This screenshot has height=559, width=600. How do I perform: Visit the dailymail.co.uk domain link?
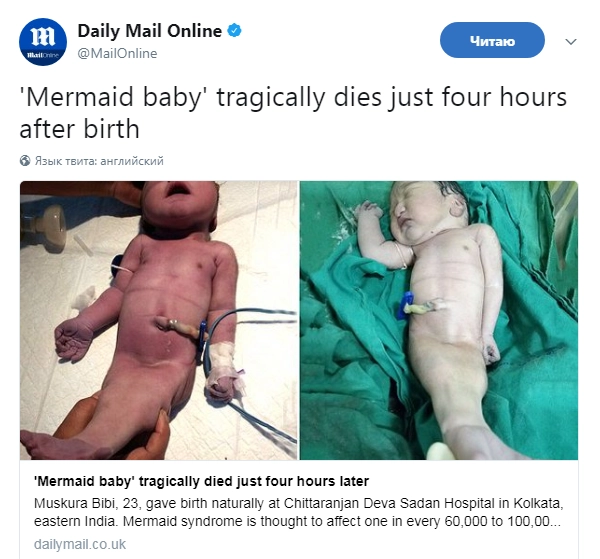click(x=80, y=544)
